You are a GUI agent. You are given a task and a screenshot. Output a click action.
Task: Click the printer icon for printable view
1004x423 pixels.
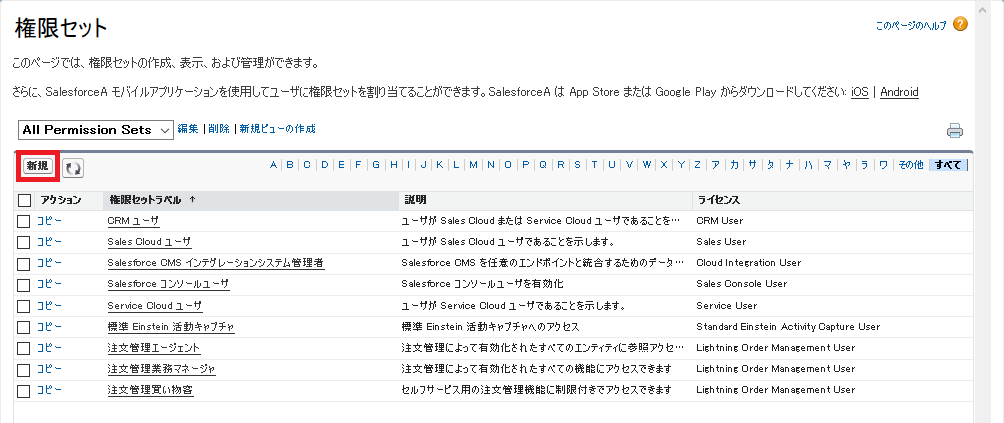coord(955,130)
